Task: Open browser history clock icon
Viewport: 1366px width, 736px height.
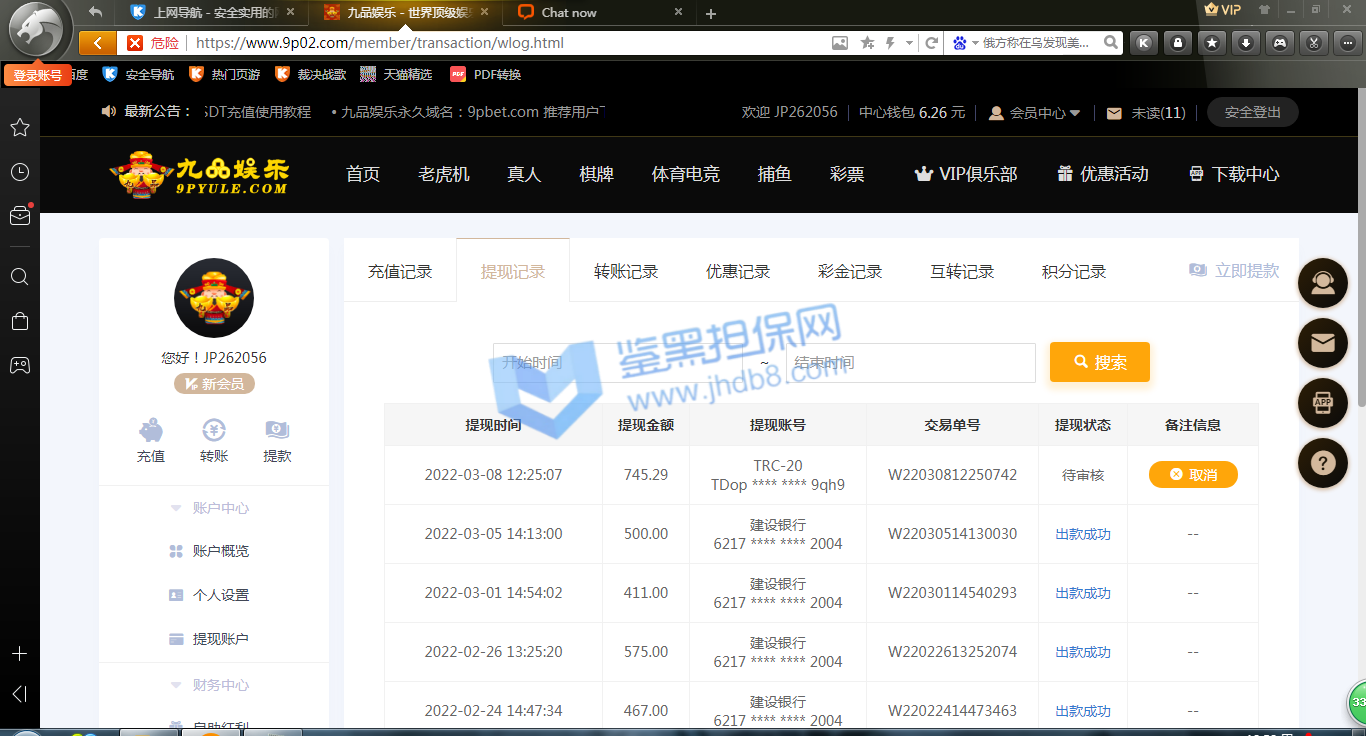Action: click(x=19, y=172)
